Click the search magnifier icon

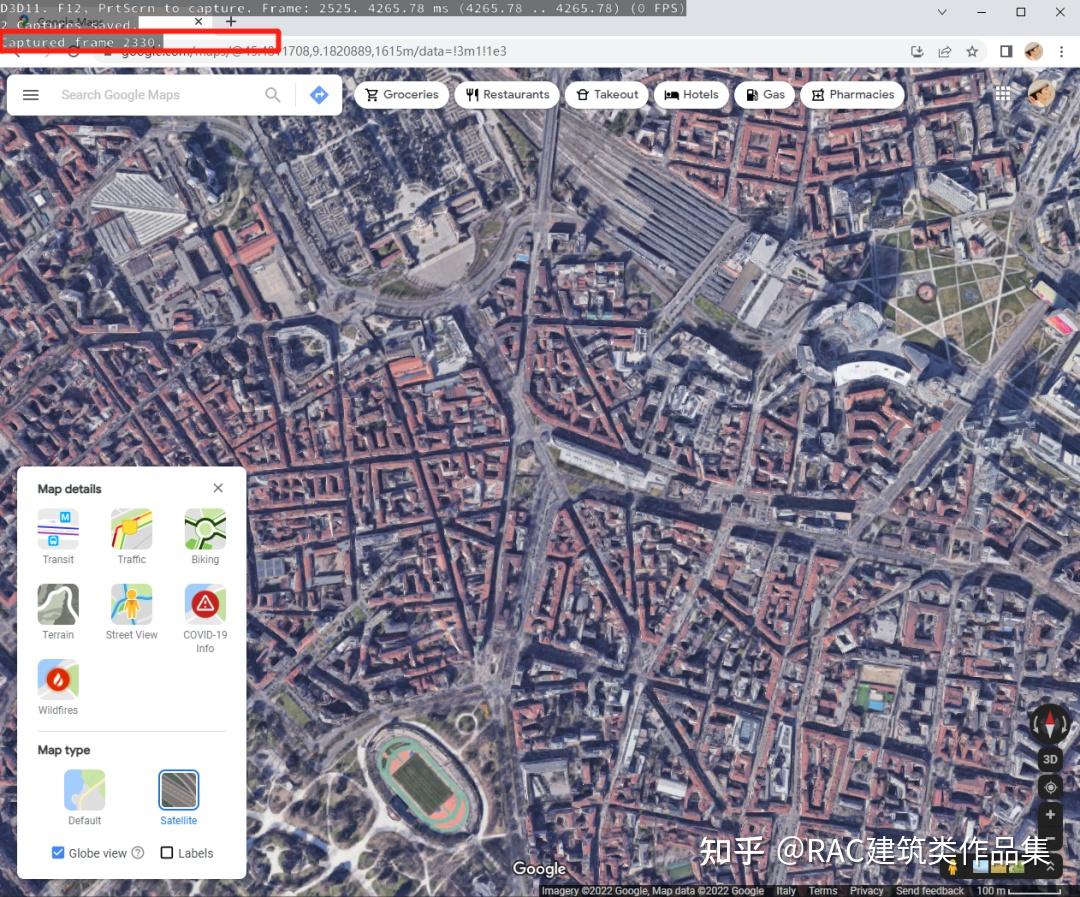click(273, 94)
